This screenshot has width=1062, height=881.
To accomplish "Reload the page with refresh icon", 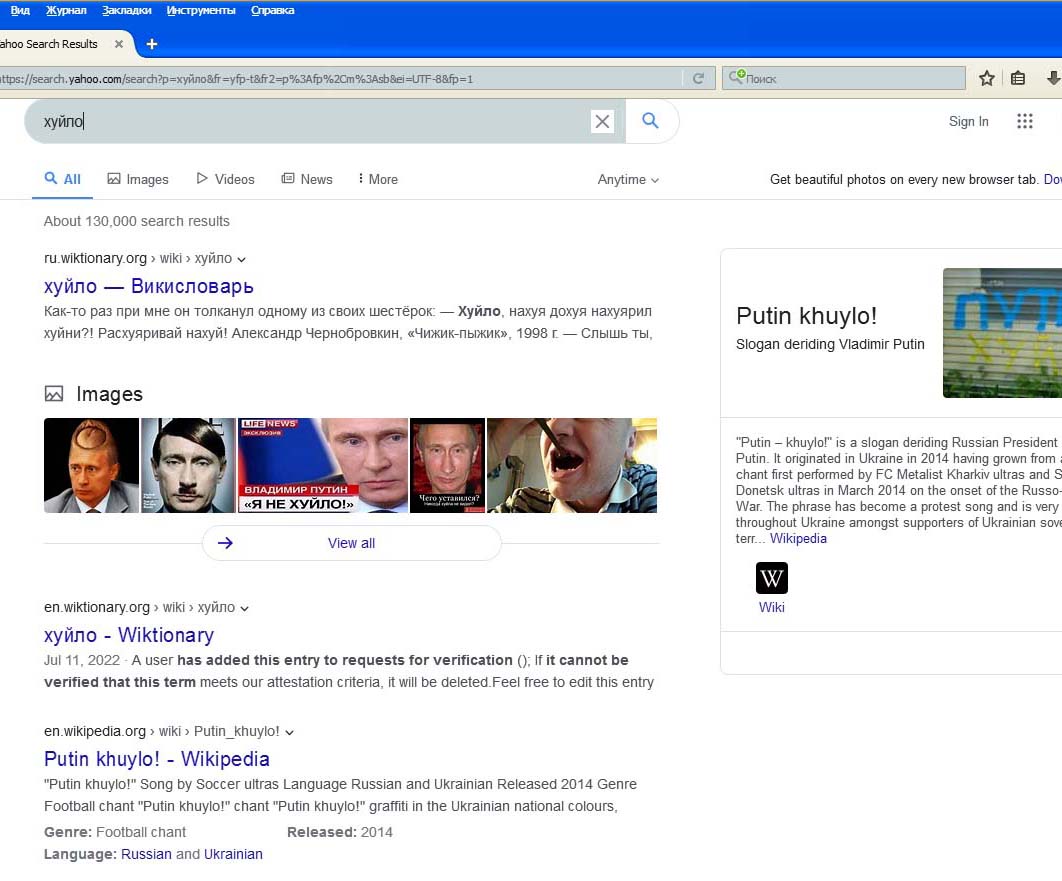I will [x=698, y=79].
